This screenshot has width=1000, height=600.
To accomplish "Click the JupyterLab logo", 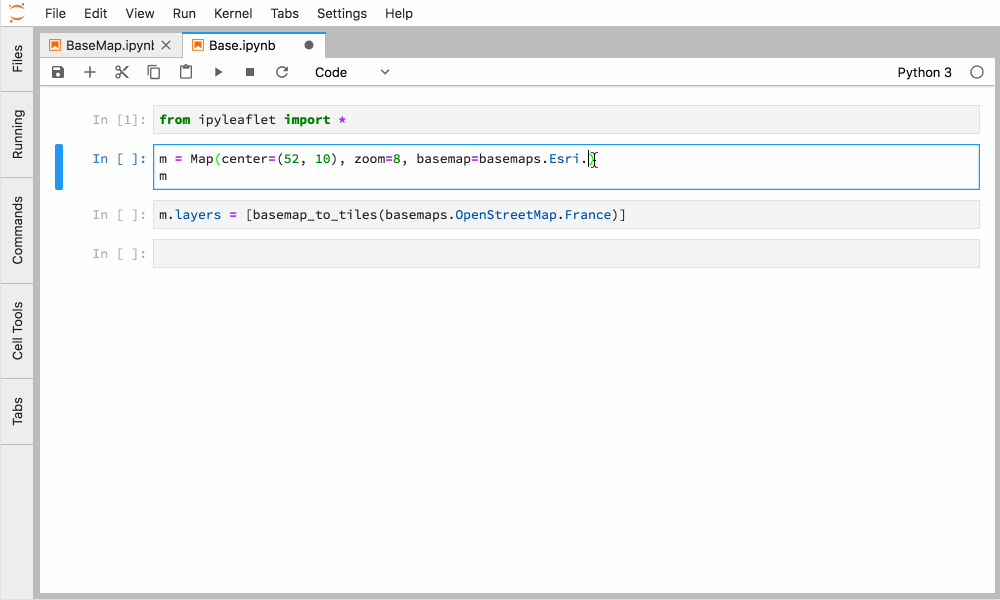I will (x=17, y=12).
